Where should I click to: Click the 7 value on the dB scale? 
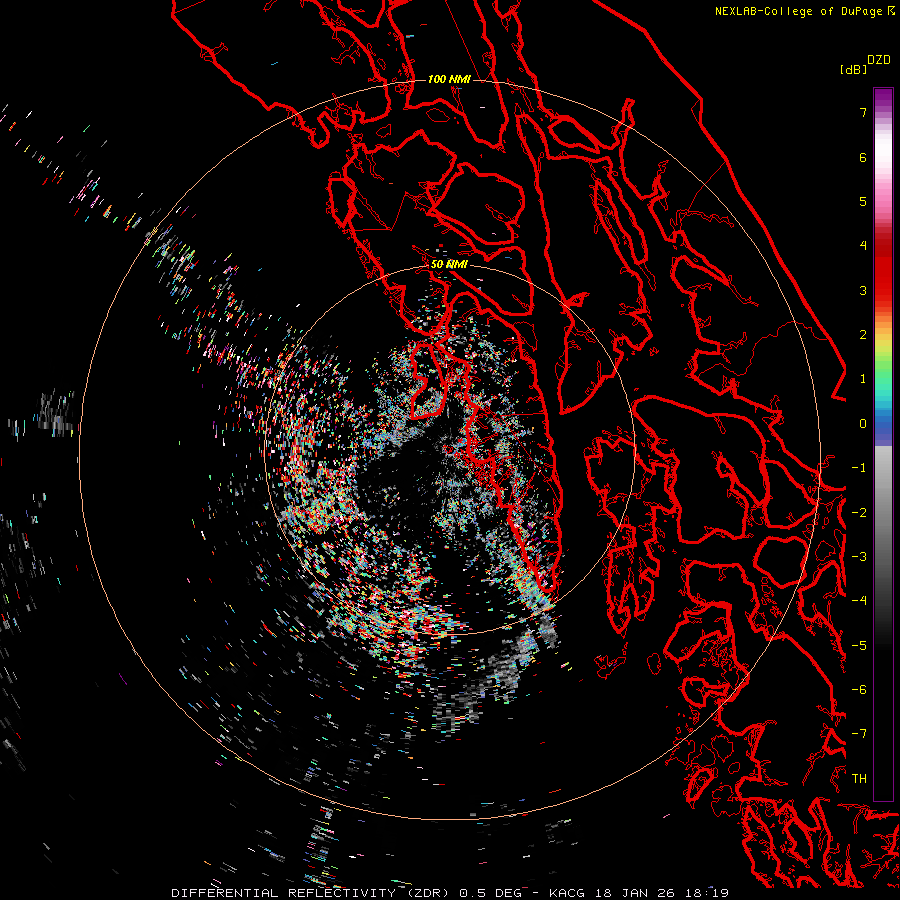[863, 112]
